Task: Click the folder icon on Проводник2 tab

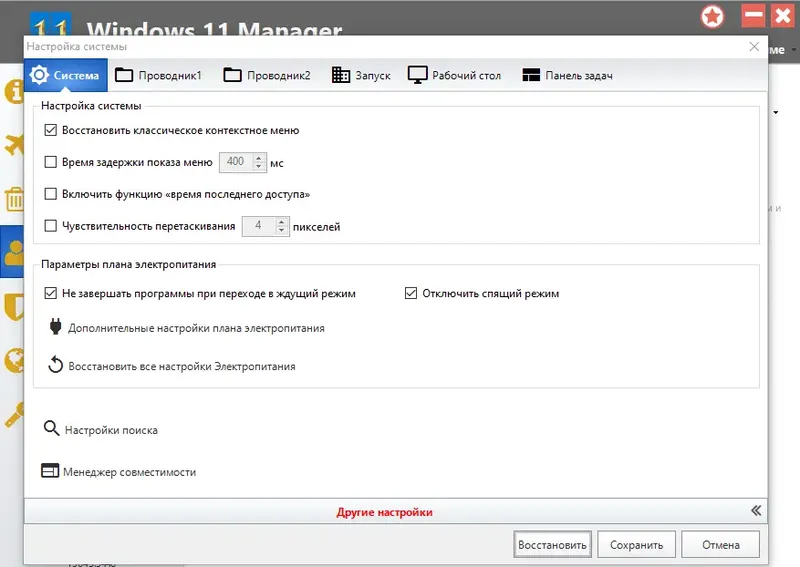Action: (x=232, y=75)
